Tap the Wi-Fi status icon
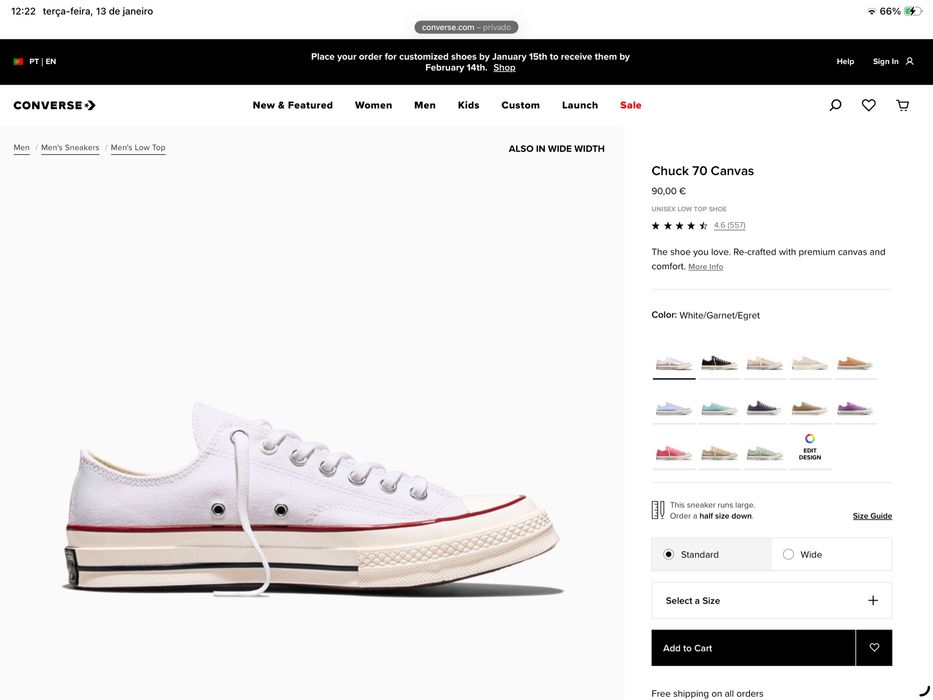 pos(872,11)
